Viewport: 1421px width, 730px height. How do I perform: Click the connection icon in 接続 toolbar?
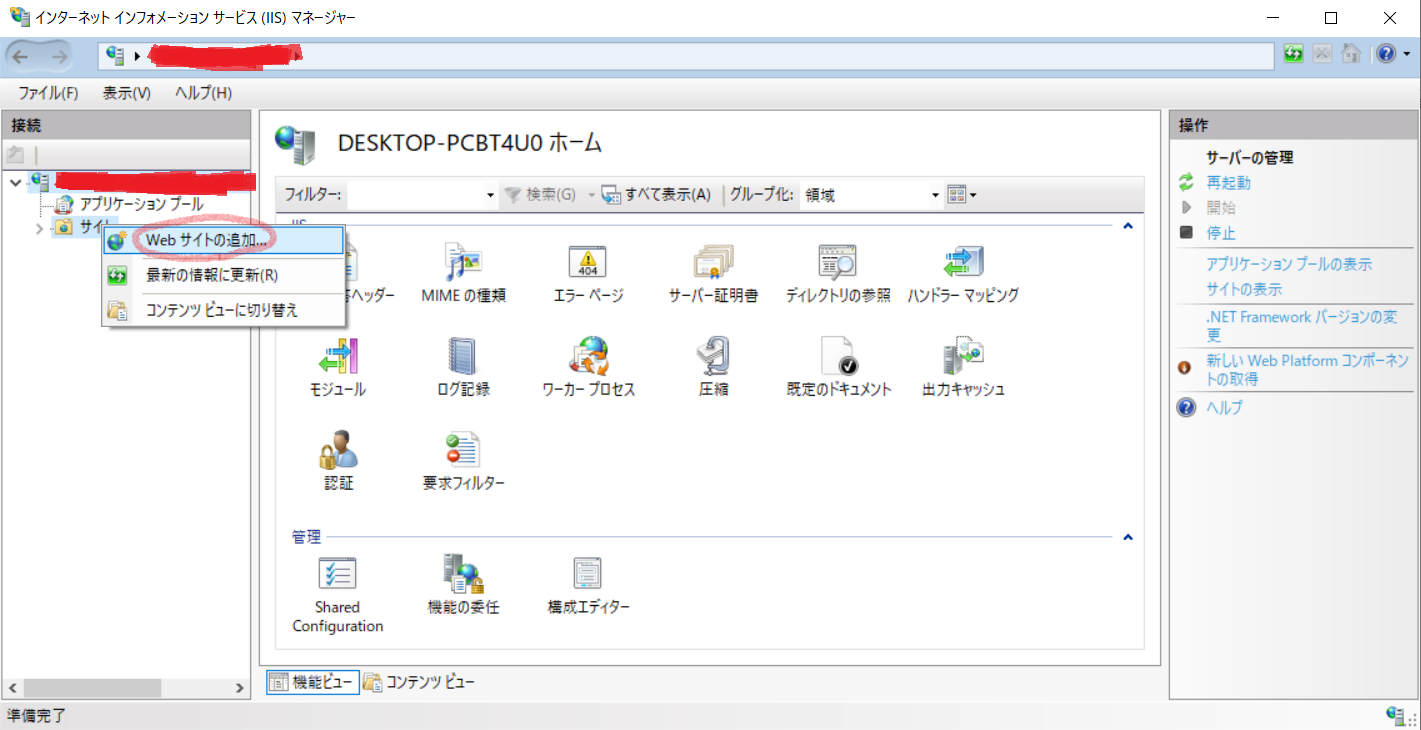[x=15, y=155]
